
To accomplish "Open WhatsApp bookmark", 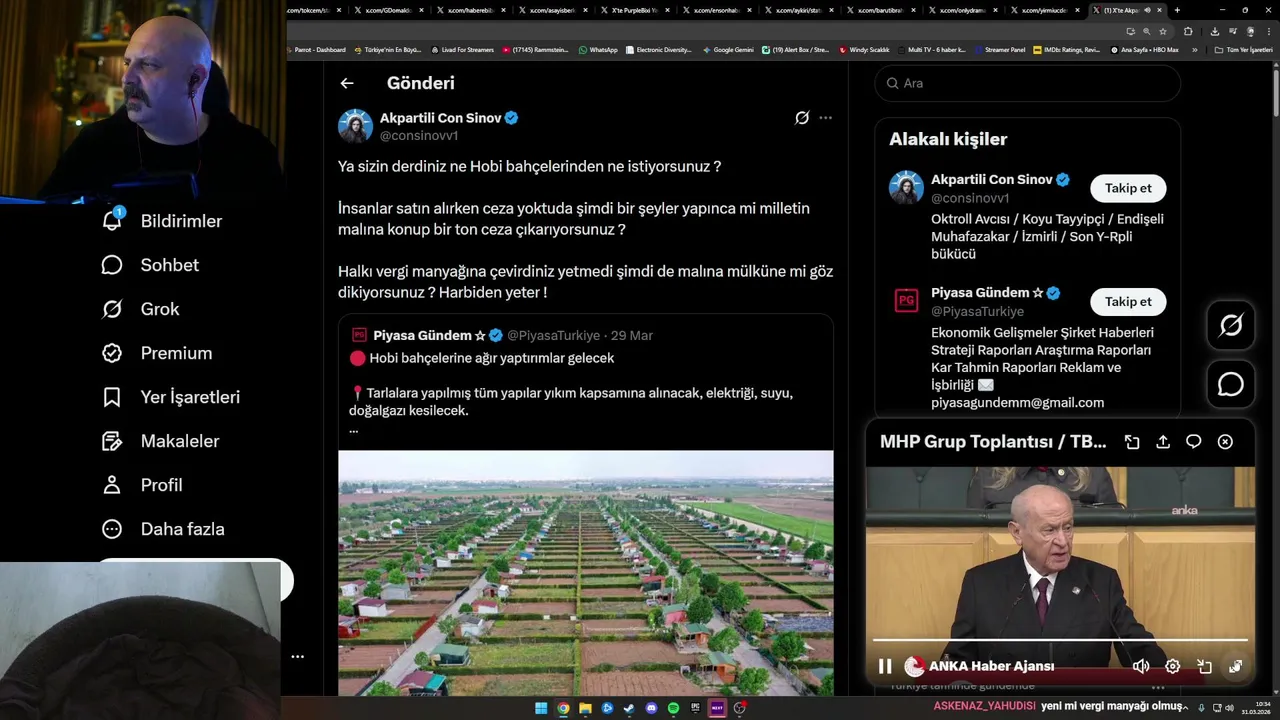I will click(598, 50).
